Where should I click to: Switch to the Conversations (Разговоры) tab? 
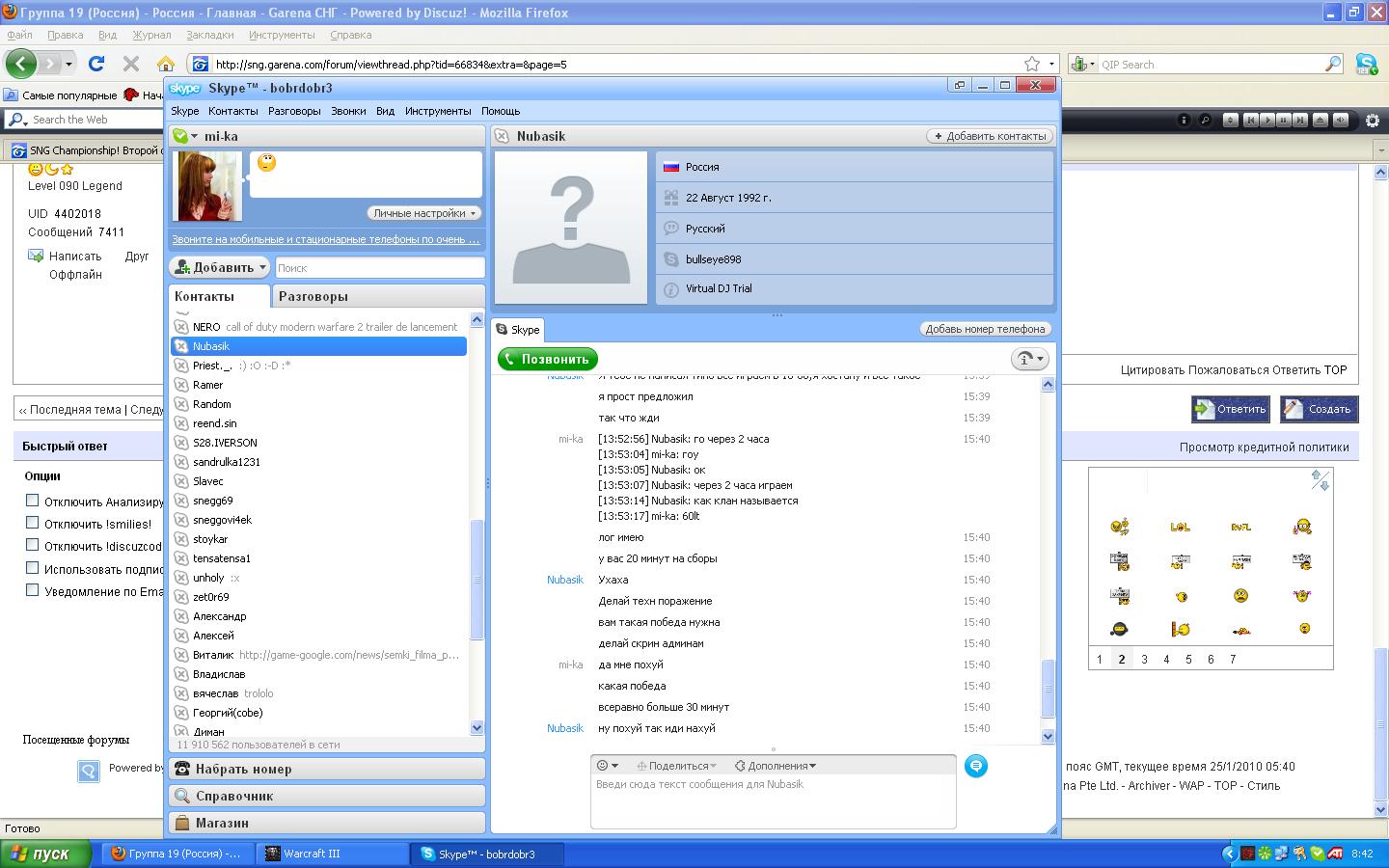click(x=313, y=296)
